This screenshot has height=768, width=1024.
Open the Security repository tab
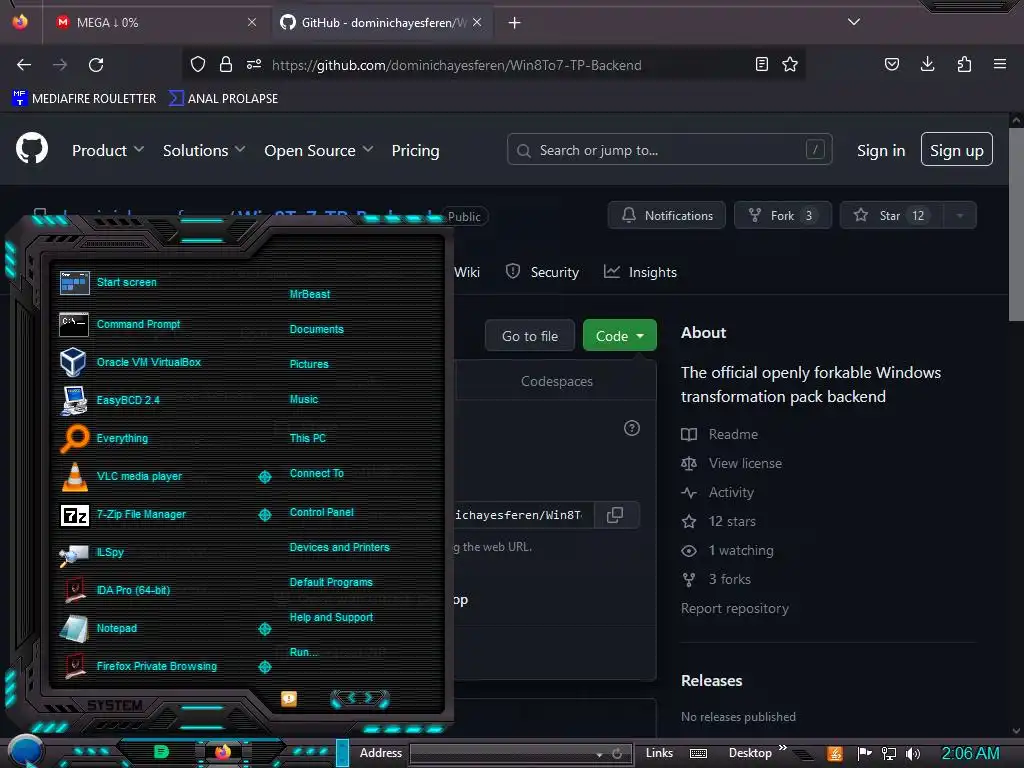pos(542,272)
